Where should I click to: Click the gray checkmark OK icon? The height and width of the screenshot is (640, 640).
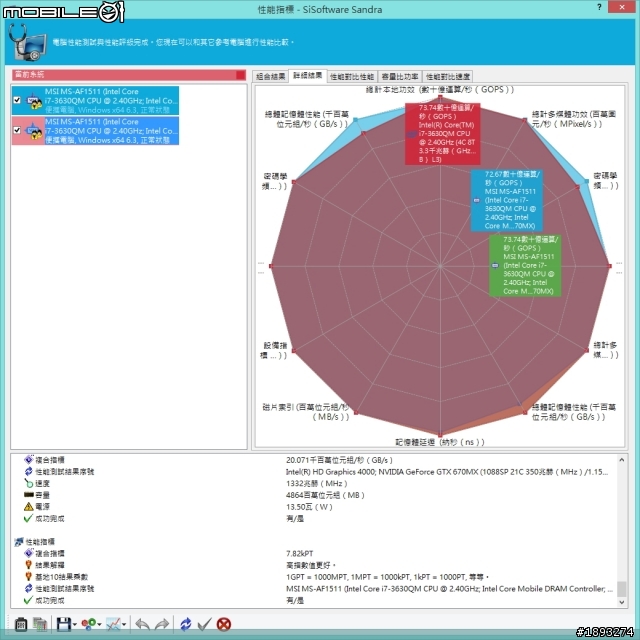pyautogui.click(x=204, y=624)
